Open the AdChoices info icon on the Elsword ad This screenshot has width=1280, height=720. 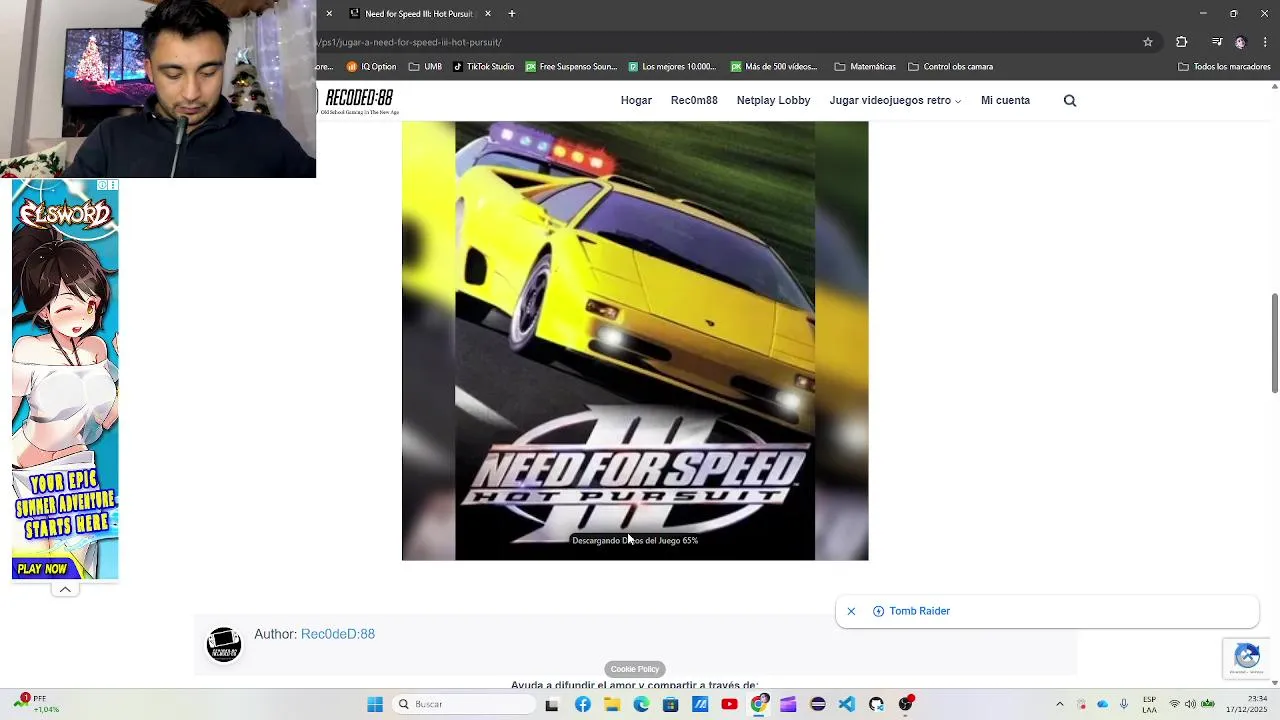click(x=102, y=185)
